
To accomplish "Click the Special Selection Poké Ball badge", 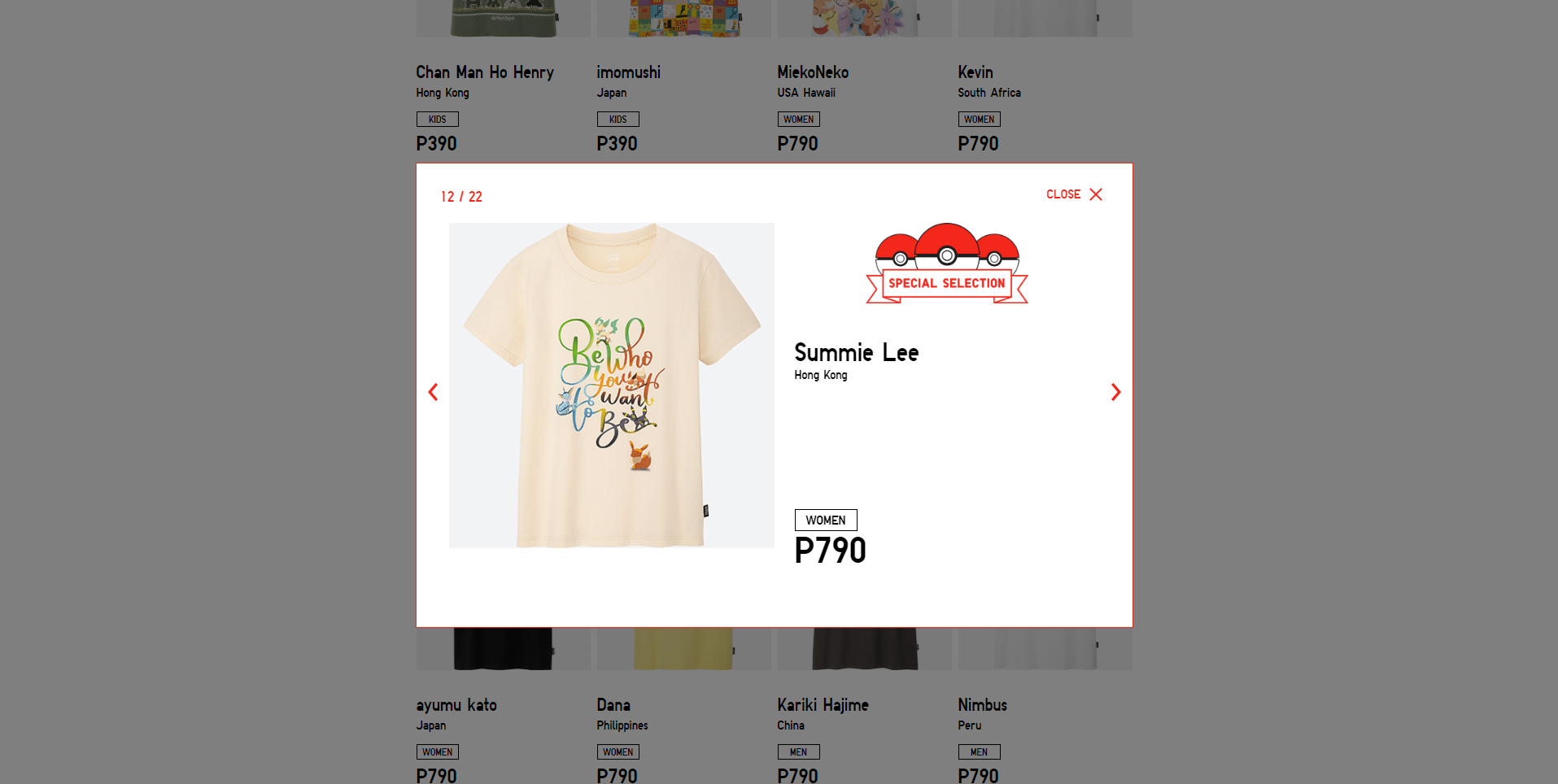I will [947, 264].
